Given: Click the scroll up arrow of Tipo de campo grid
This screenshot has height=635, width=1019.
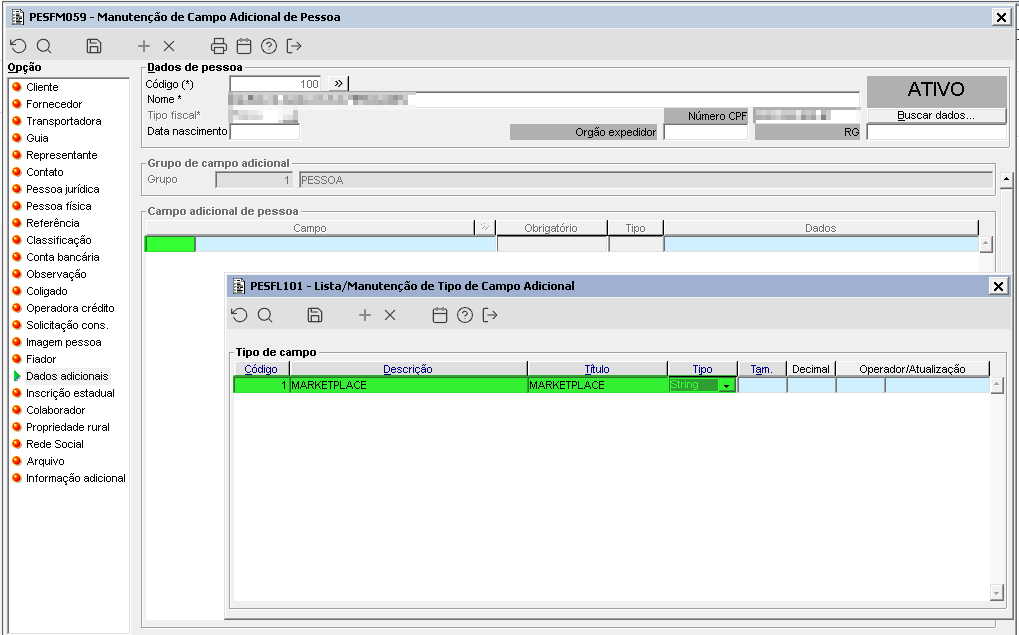Looking at the screenshot, I should (x=997, y=386).
